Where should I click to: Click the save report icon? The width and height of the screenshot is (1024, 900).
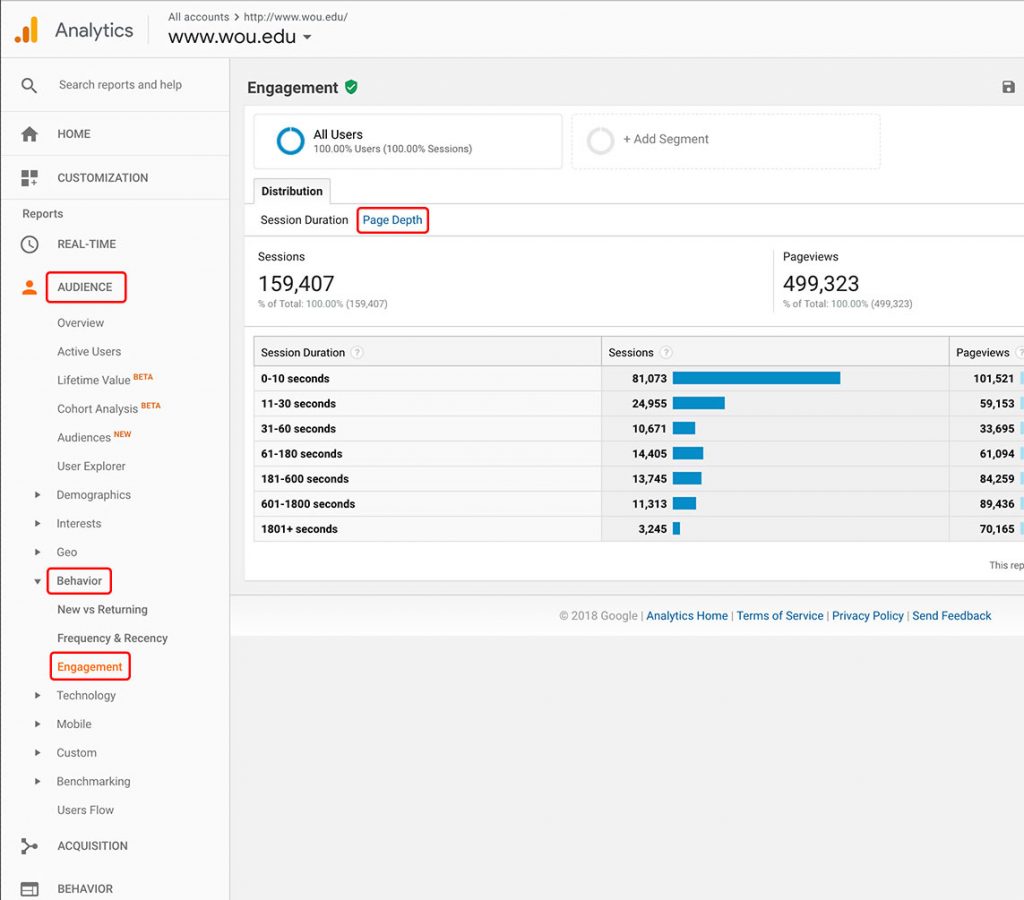pyautogui.click(x=1008, y=87)
